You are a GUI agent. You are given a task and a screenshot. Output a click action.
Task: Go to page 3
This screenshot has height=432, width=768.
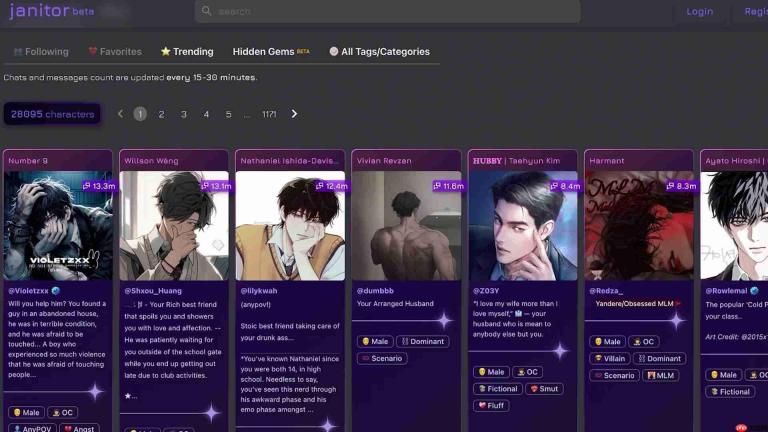(x=184, y=114)
